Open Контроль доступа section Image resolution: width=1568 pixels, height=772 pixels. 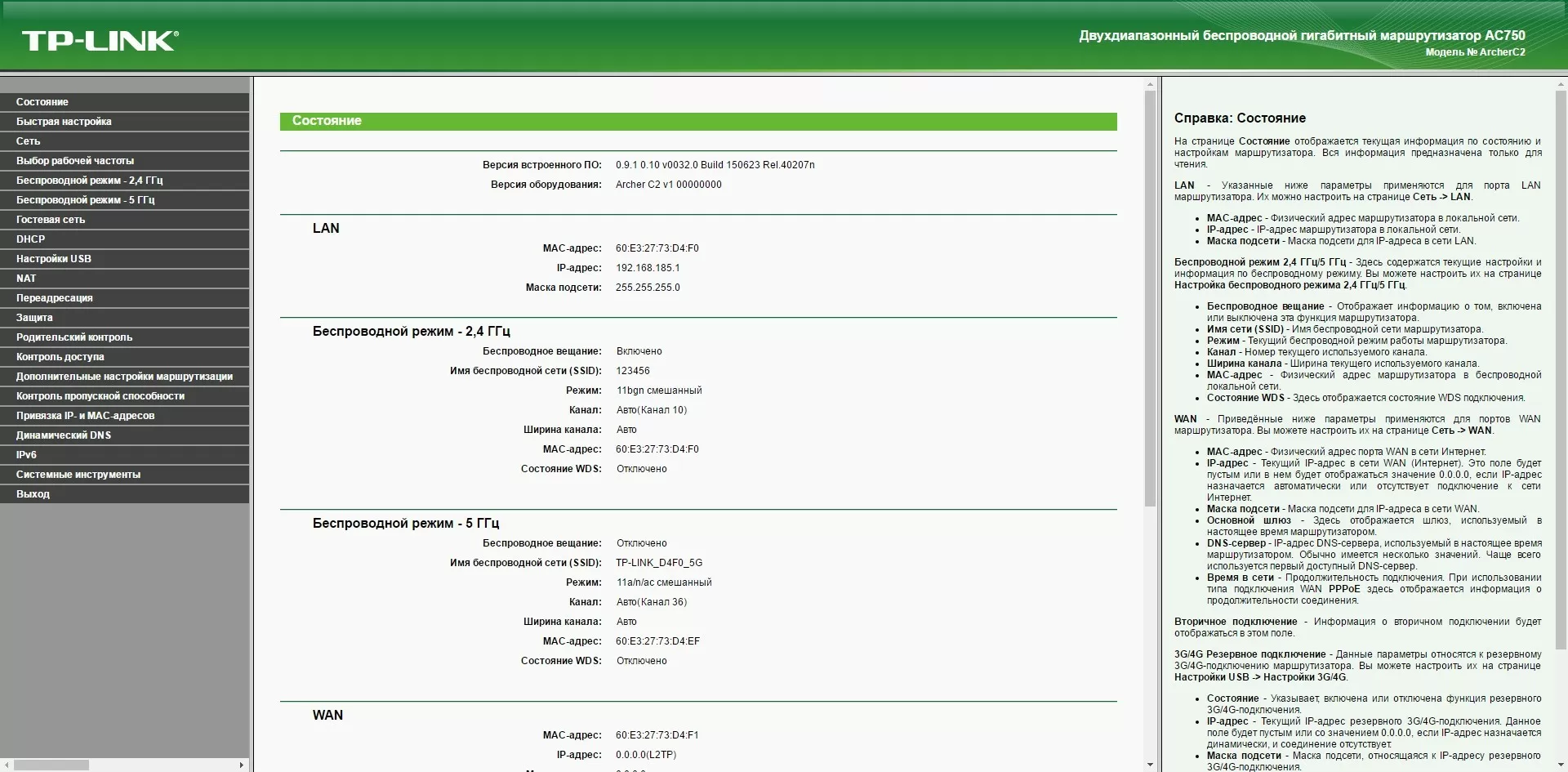[x=124, y=357]
